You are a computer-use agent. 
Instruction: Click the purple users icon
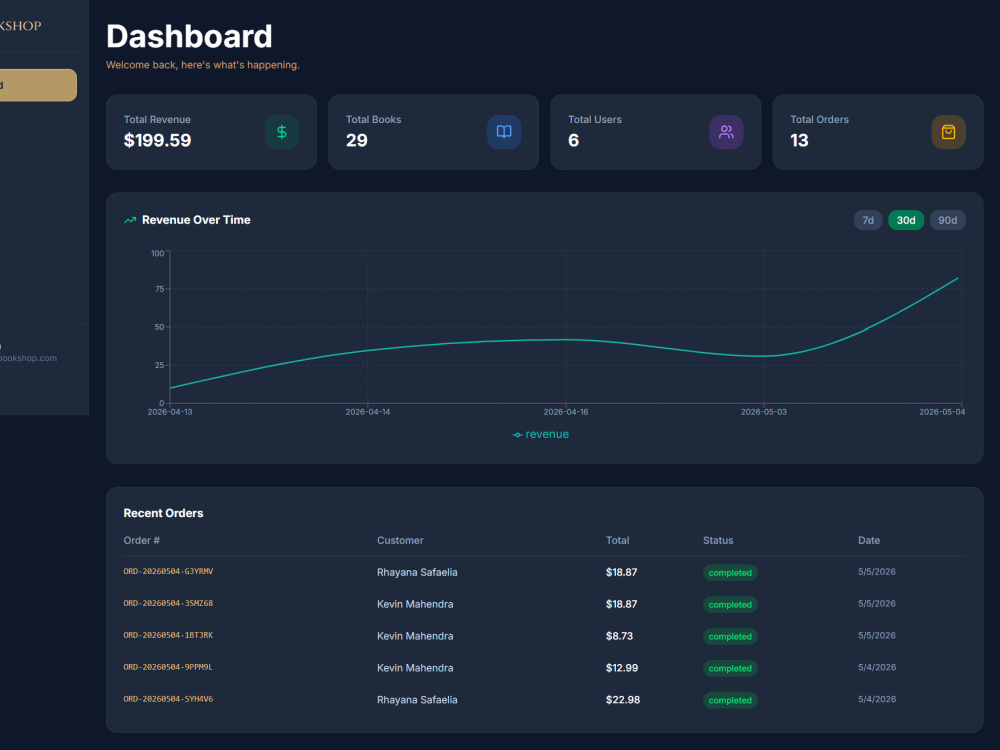click(726, 132)
